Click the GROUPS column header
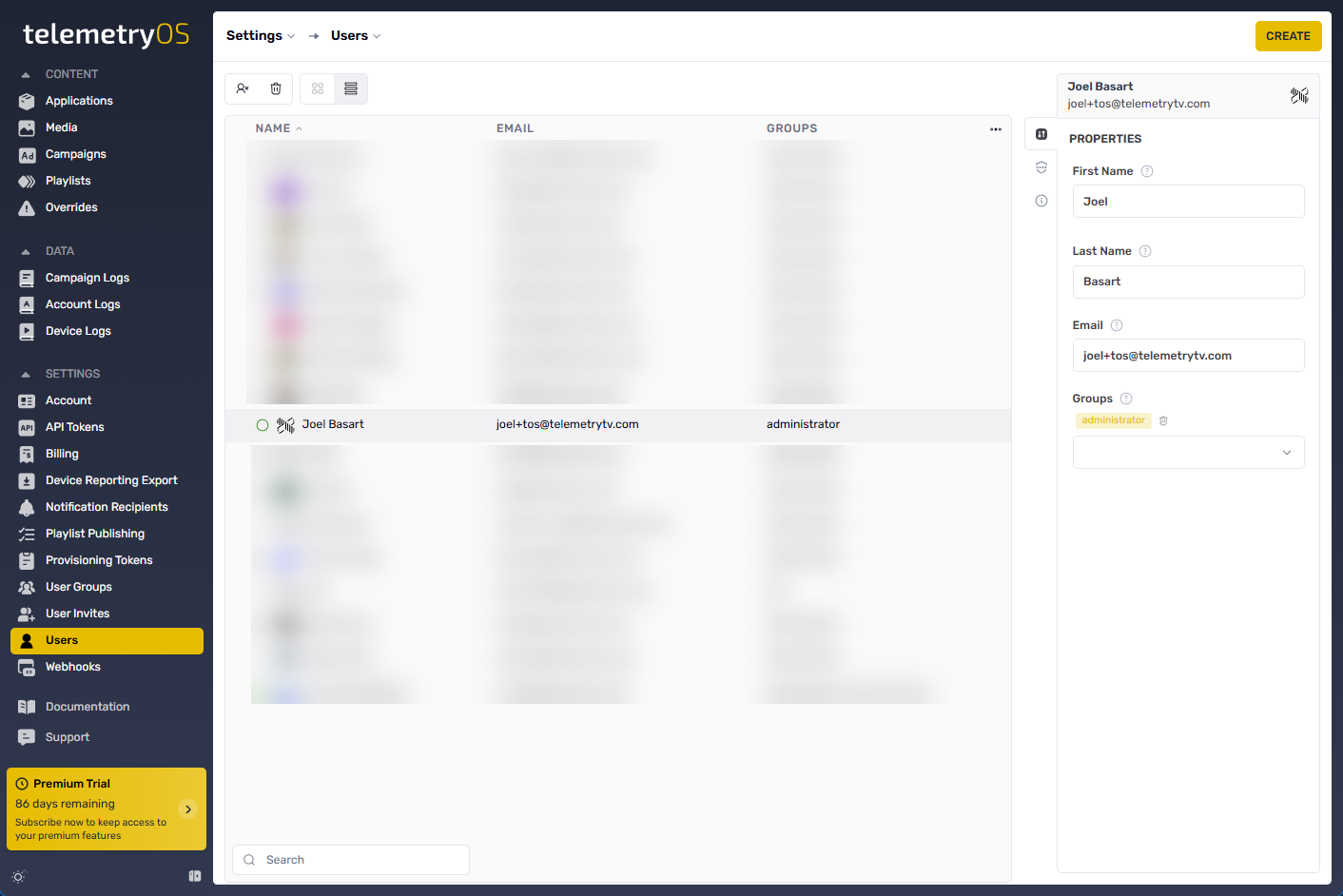The width and height of the screenshot is (1343, 896). [791, 128]
